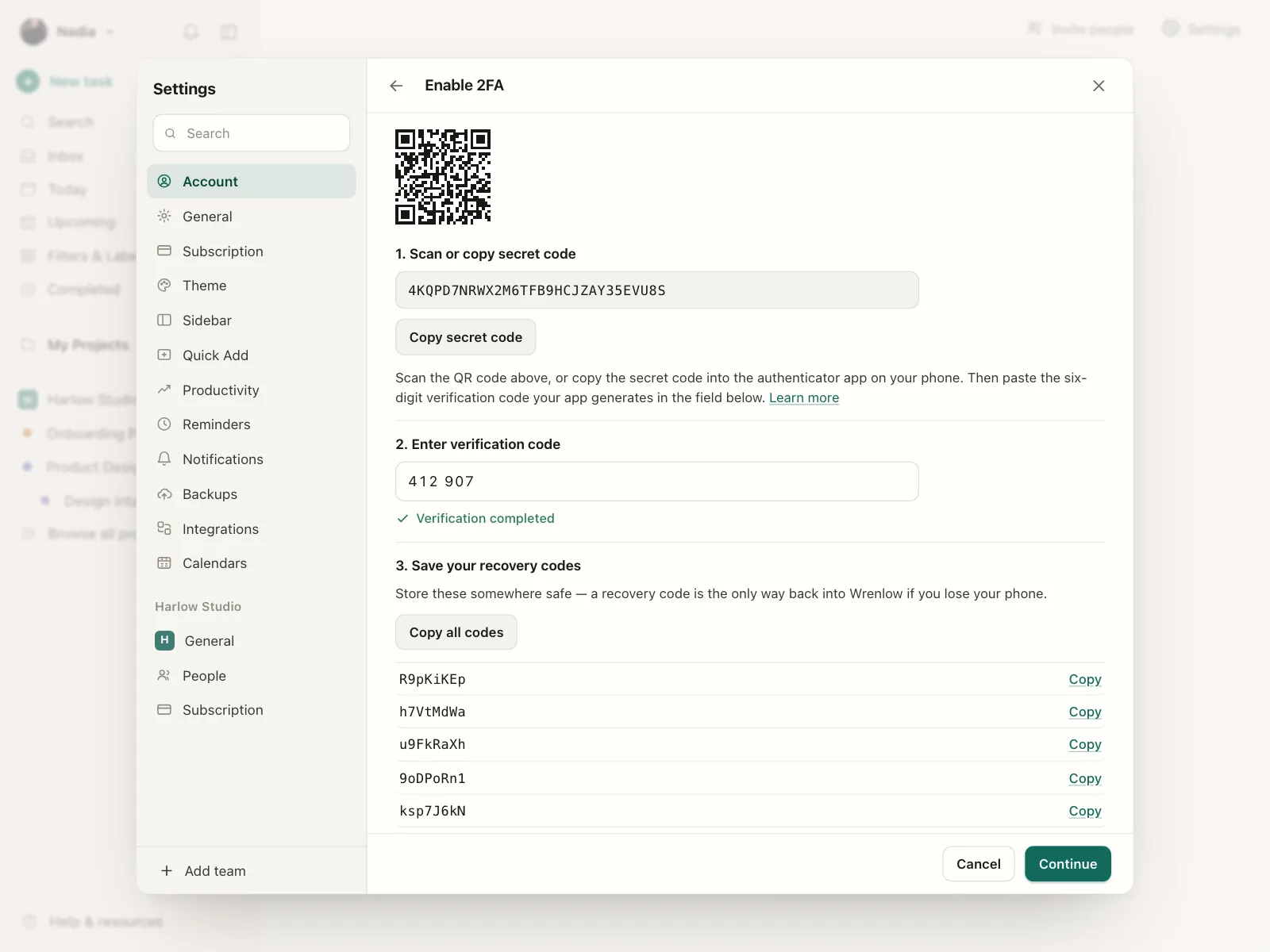Switch to Quick Add settings
This screenshot has width=1270, height=952.
(x=252, y=355)
